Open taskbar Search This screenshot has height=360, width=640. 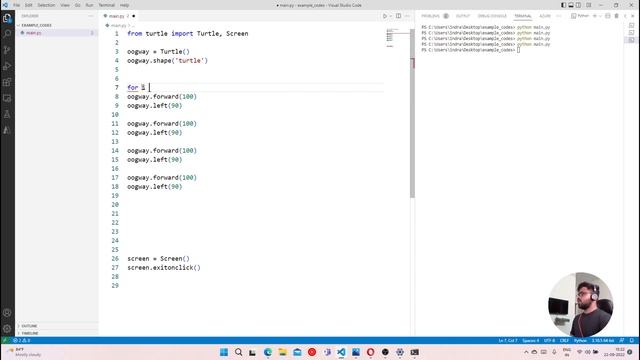click(238, 352)
